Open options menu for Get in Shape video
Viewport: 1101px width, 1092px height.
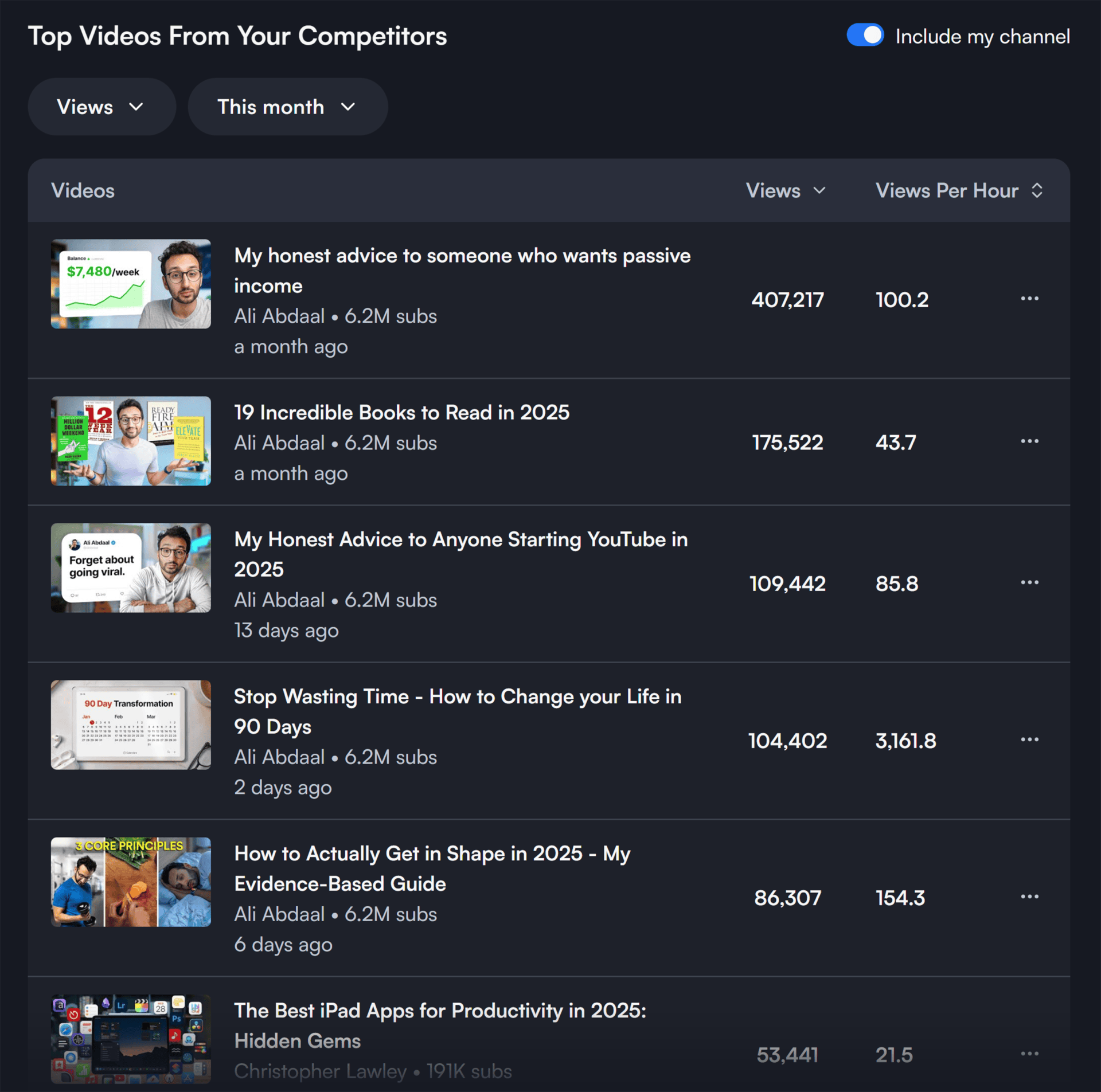coord(1029,897)
